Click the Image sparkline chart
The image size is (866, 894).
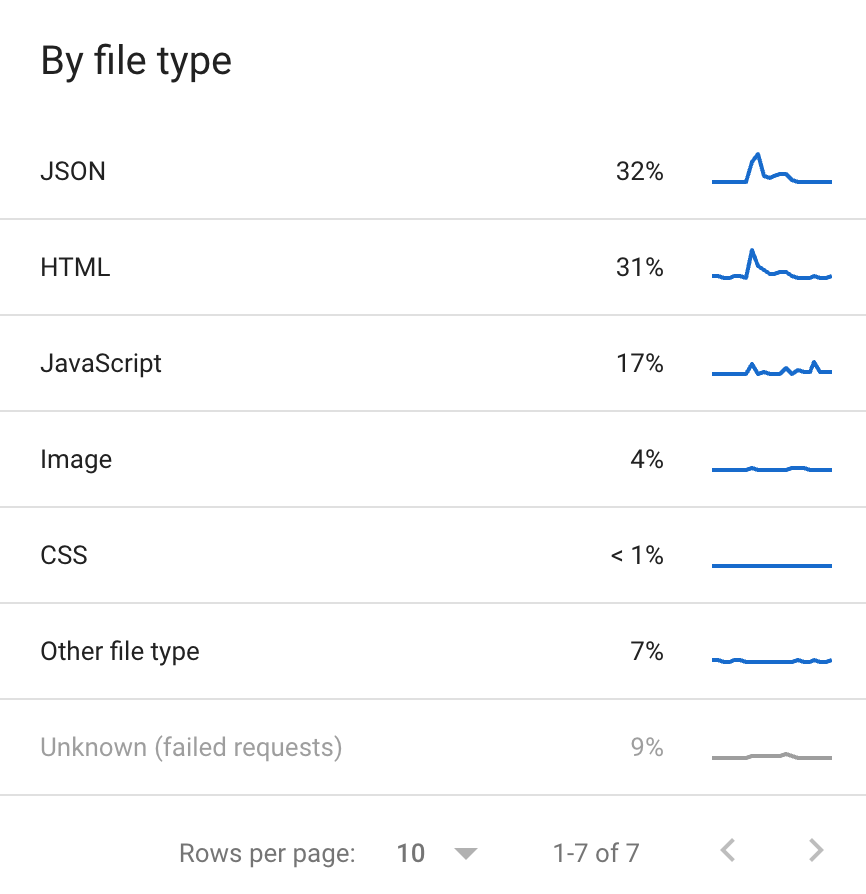click(x=771, y=468)
